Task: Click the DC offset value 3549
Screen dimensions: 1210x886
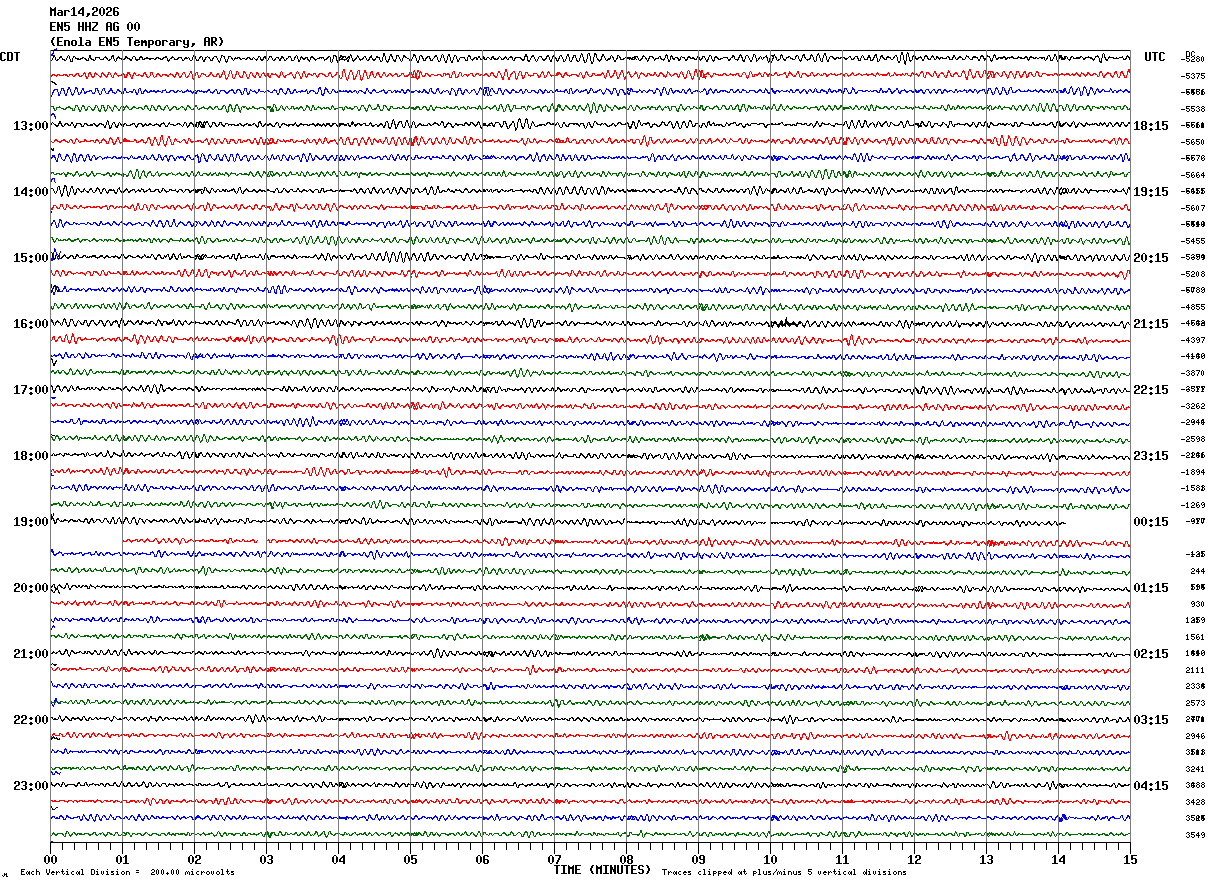Action: 1194,835
